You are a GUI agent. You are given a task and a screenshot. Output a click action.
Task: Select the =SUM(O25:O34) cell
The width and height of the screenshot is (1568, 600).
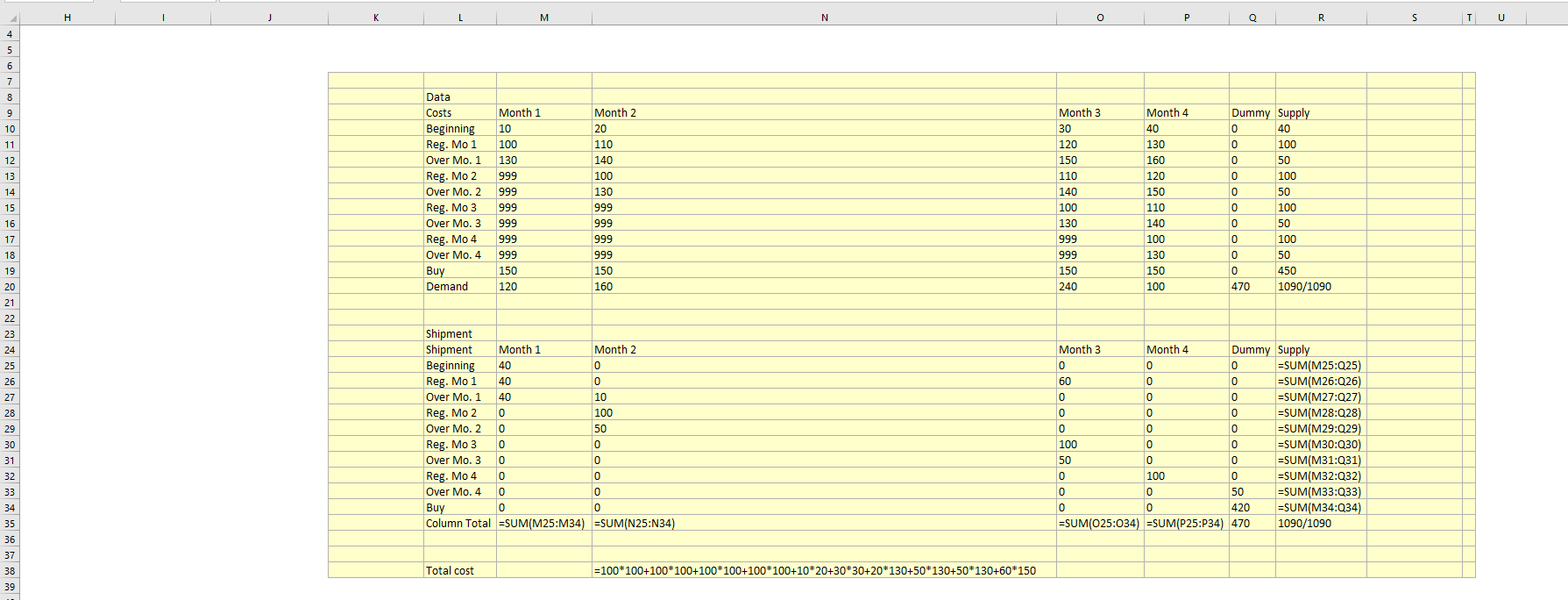tap(1099, 524)
